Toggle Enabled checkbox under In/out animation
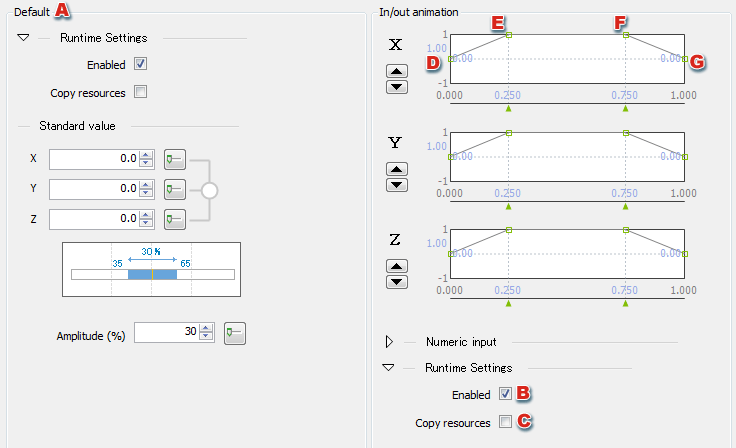736x448 pixels. tap(505, 394)
